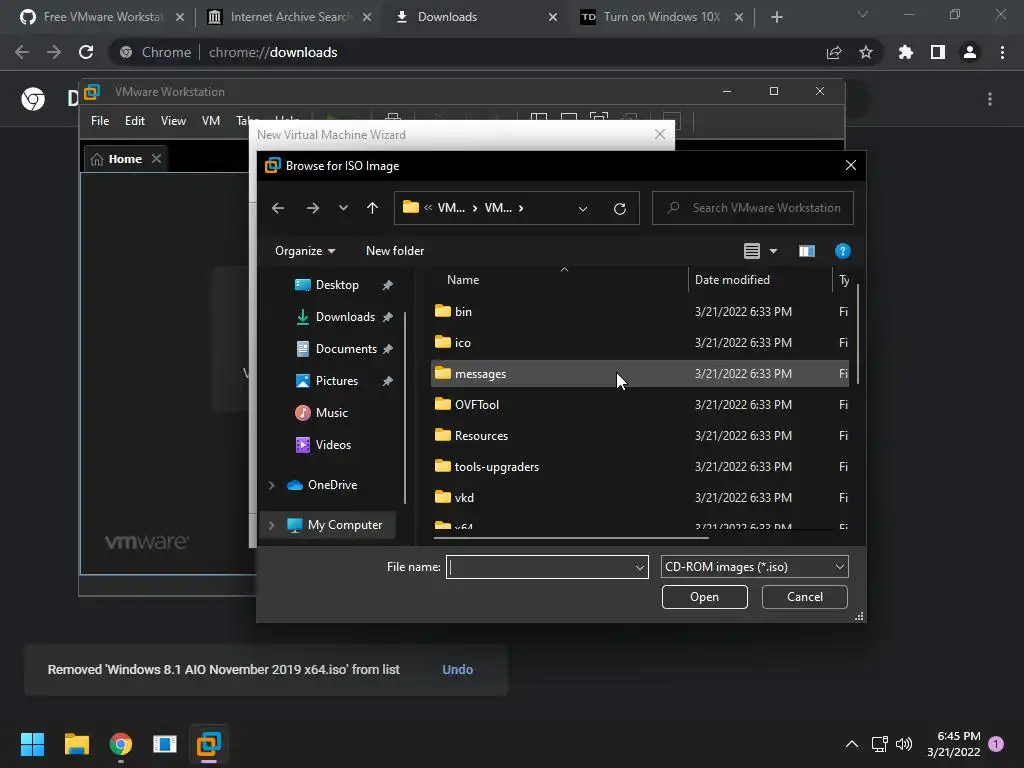This screenshot has height=768, width=1024.
Task: Select Downloads in the navigation pane
Action: pyautogui.click(x=345, y=317)
